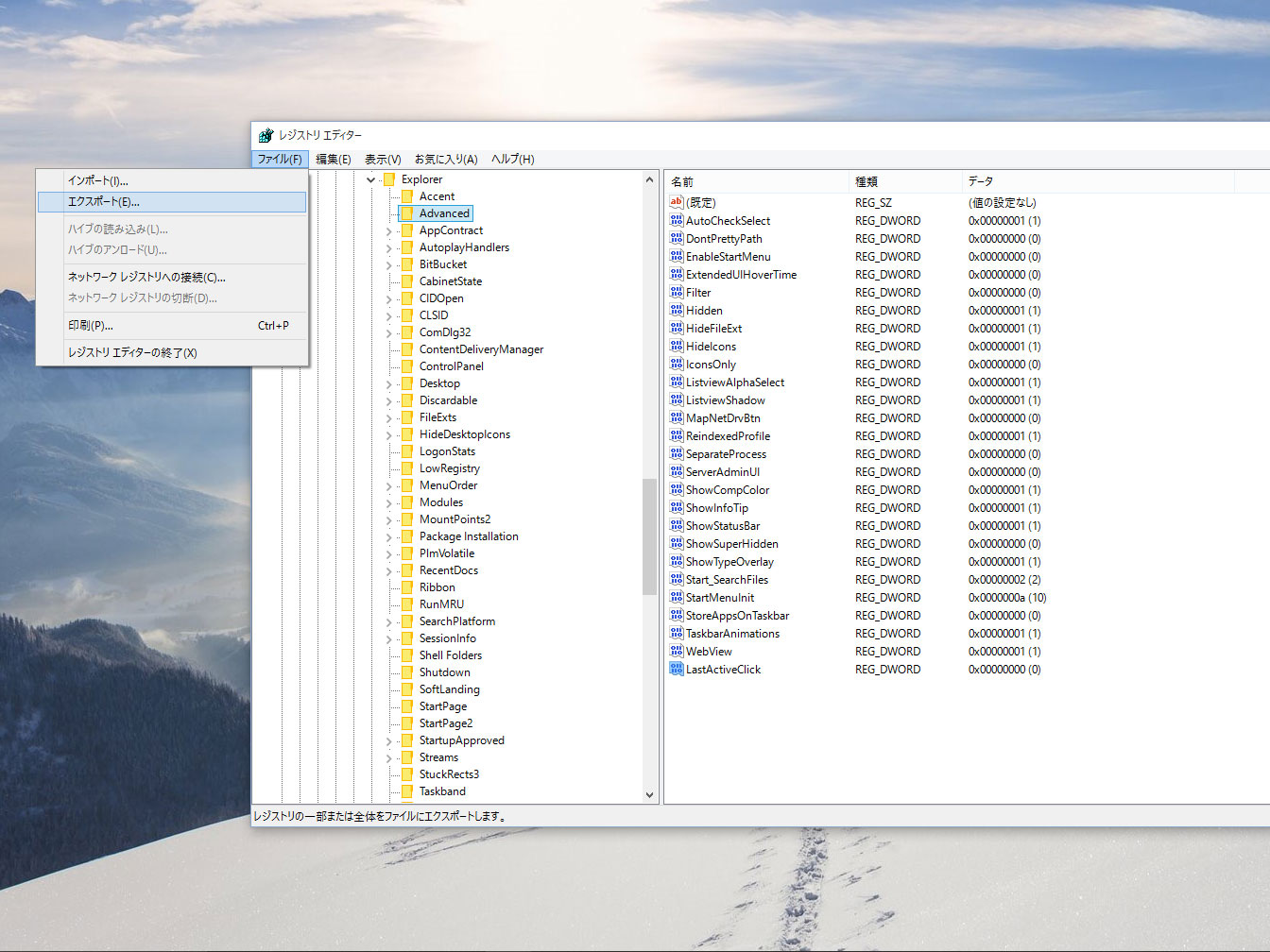
Task: Open the 表示(V) menu
Action: (382, 159)
